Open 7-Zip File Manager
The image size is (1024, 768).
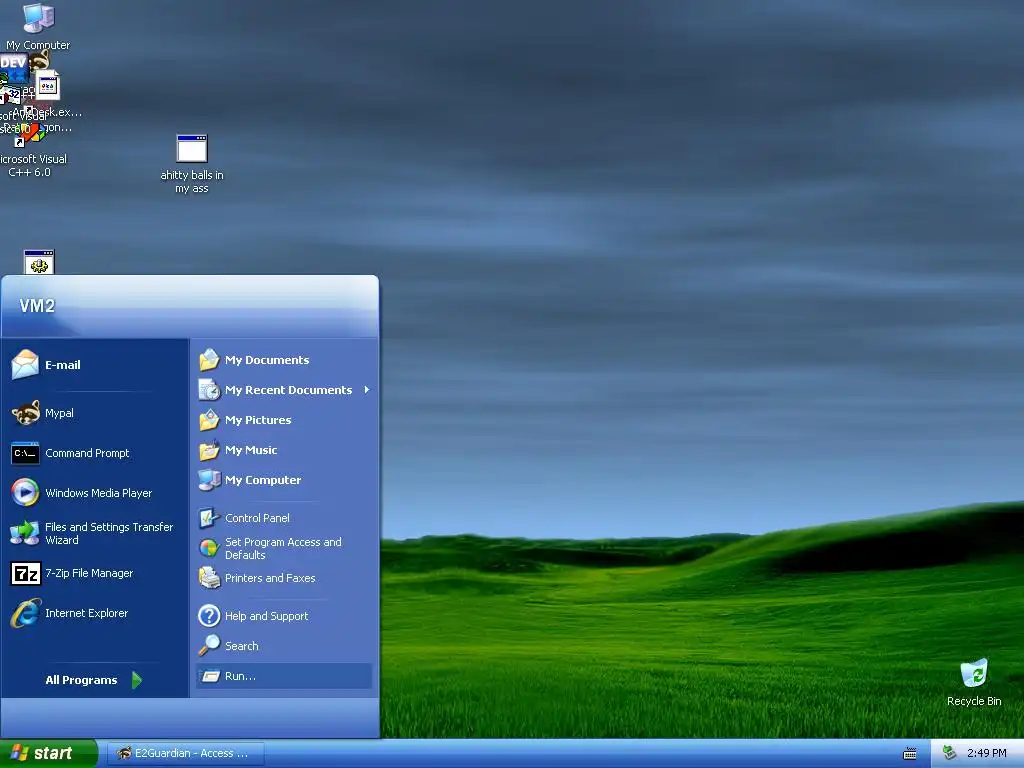(x=95, y=573)
